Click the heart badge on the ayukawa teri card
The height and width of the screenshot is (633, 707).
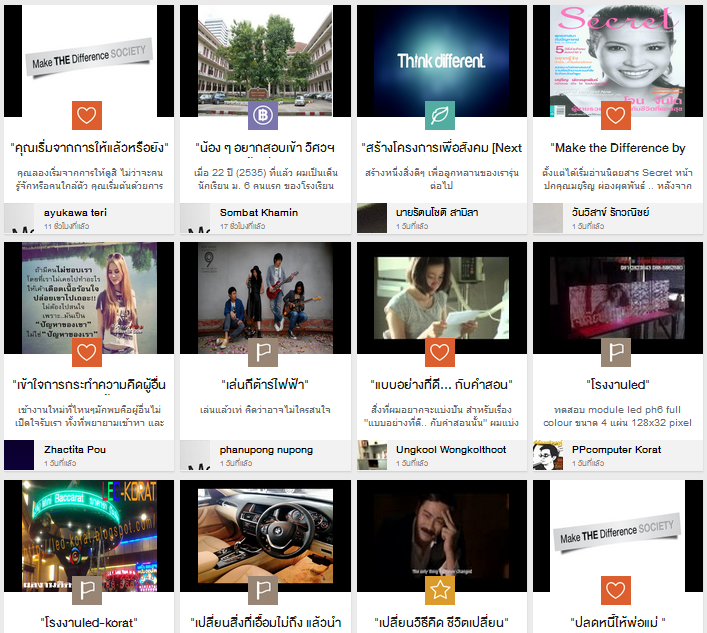87,116
